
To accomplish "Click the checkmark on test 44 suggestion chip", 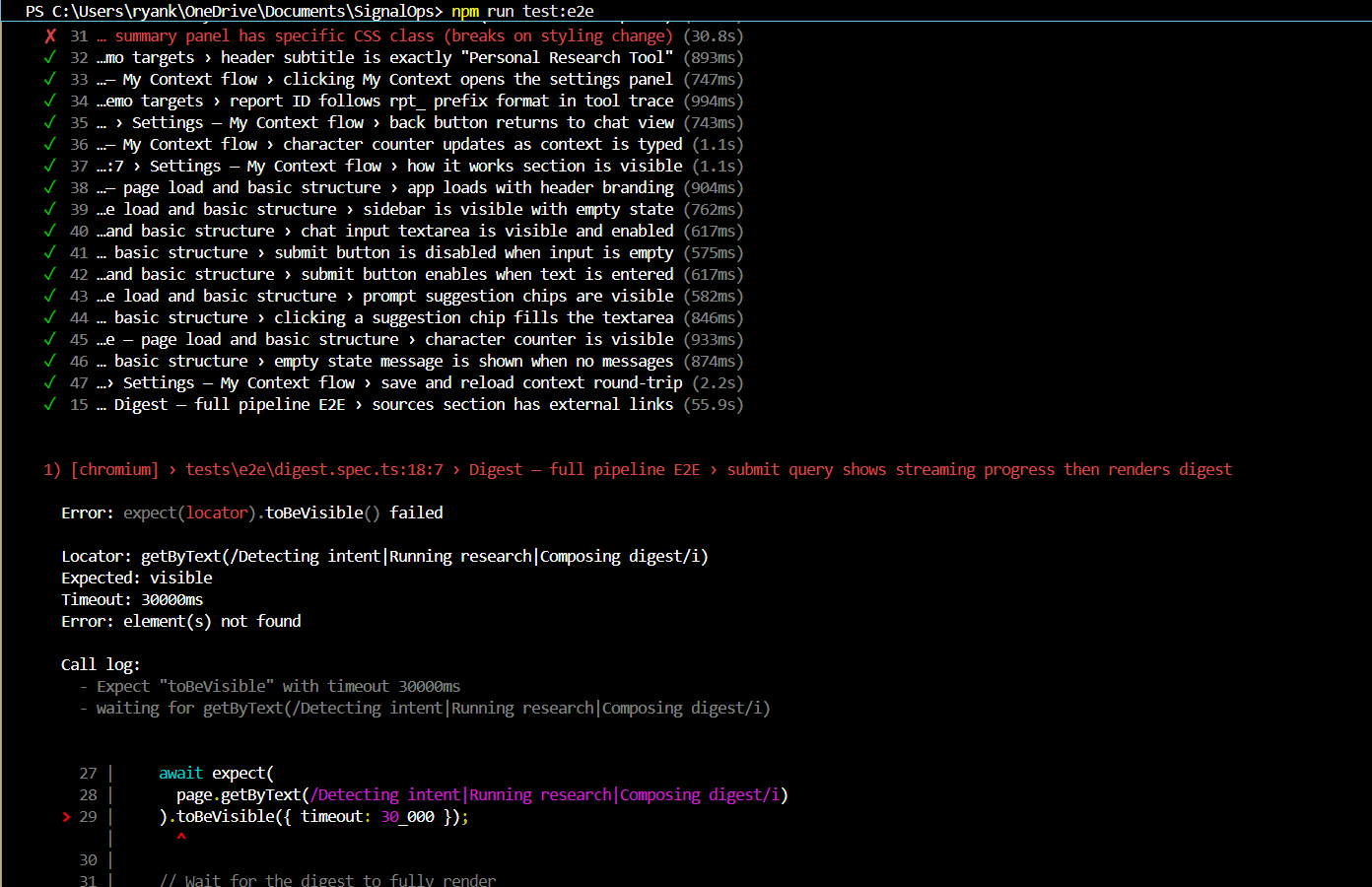I will point(49,317).
